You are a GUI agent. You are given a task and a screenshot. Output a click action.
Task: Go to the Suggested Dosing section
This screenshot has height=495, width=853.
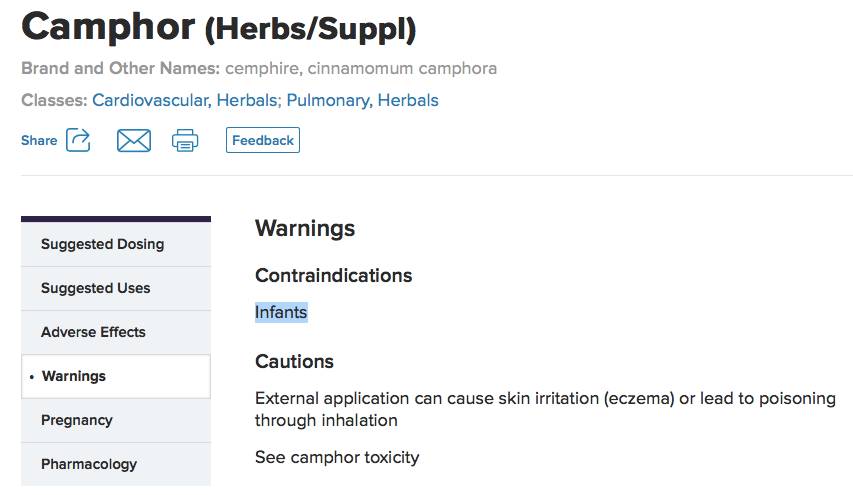tap(102, 244)
